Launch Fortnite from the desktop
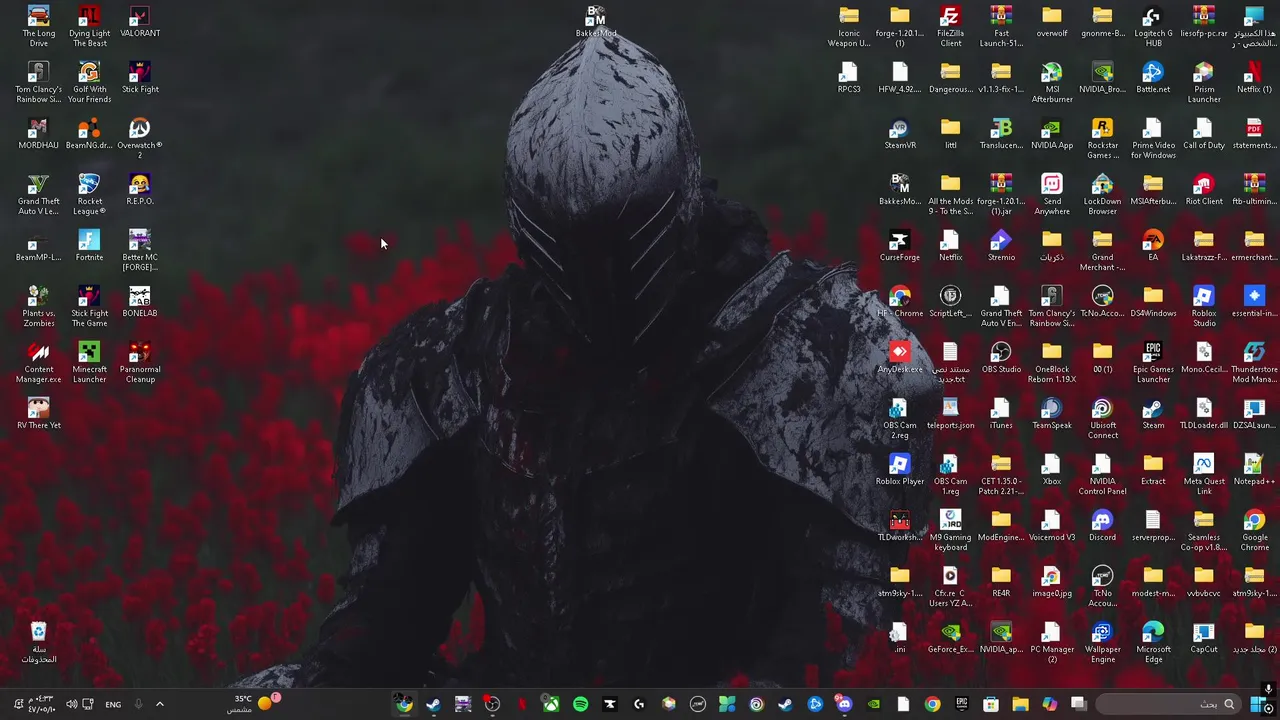Image resolution: width=1280 pixels, height=720 pixels. (x=89, y=246)
